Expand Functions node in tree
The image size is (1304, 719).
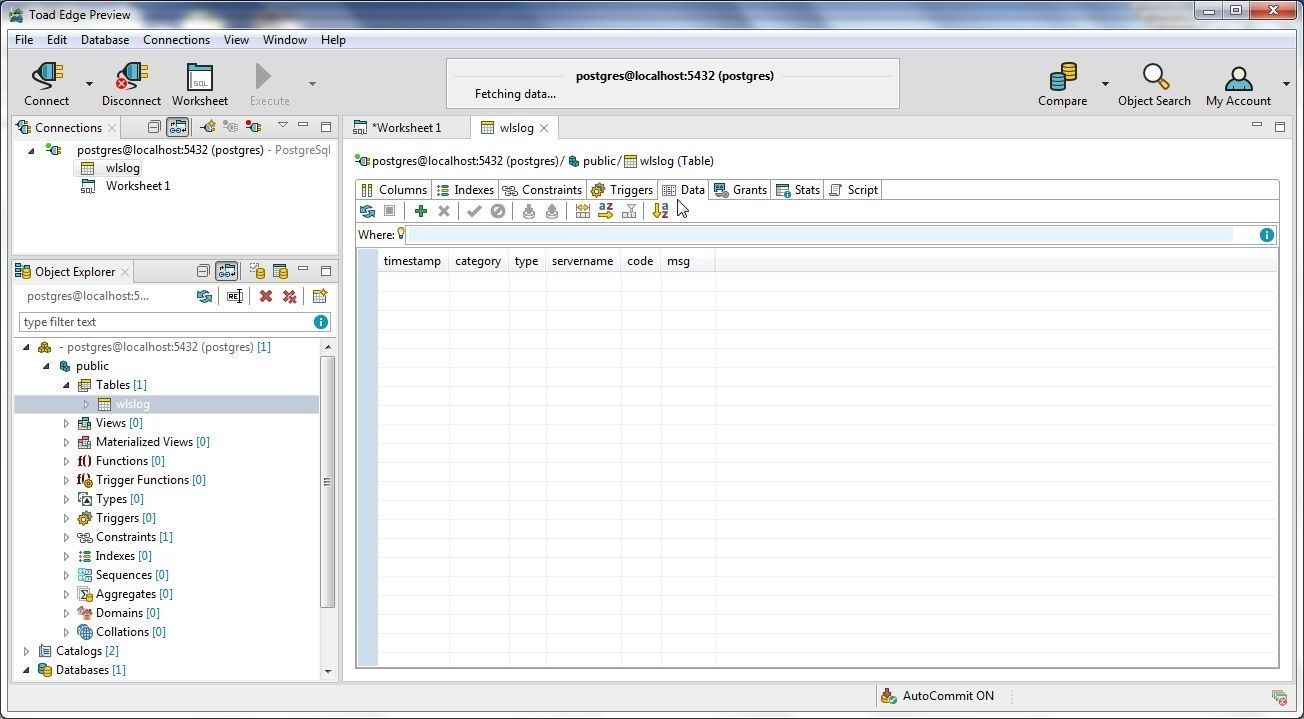pos(67,461)
